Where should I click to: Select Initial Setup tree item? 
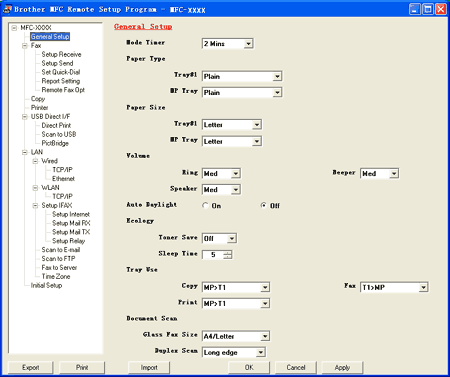[46, 285]
